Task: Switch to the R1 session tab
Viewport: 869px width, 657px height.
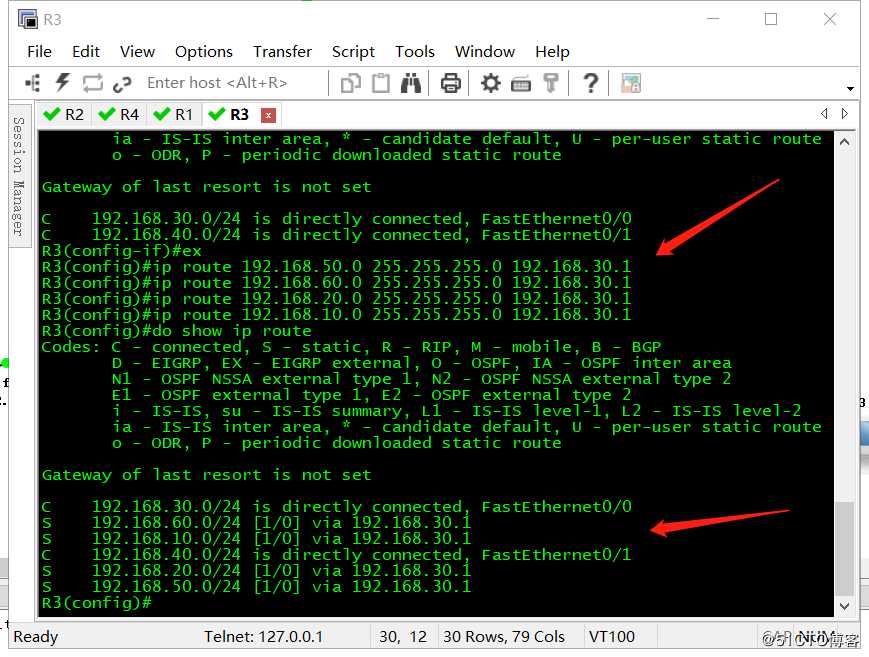Action: click(x=173, y=115)
